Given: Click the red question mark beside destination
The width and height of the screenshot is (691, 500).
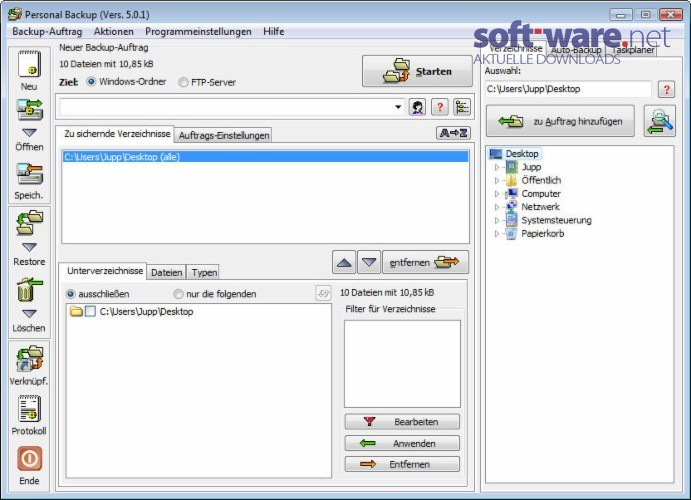Looking at the screenshot, I should click(x=439, y=107).
